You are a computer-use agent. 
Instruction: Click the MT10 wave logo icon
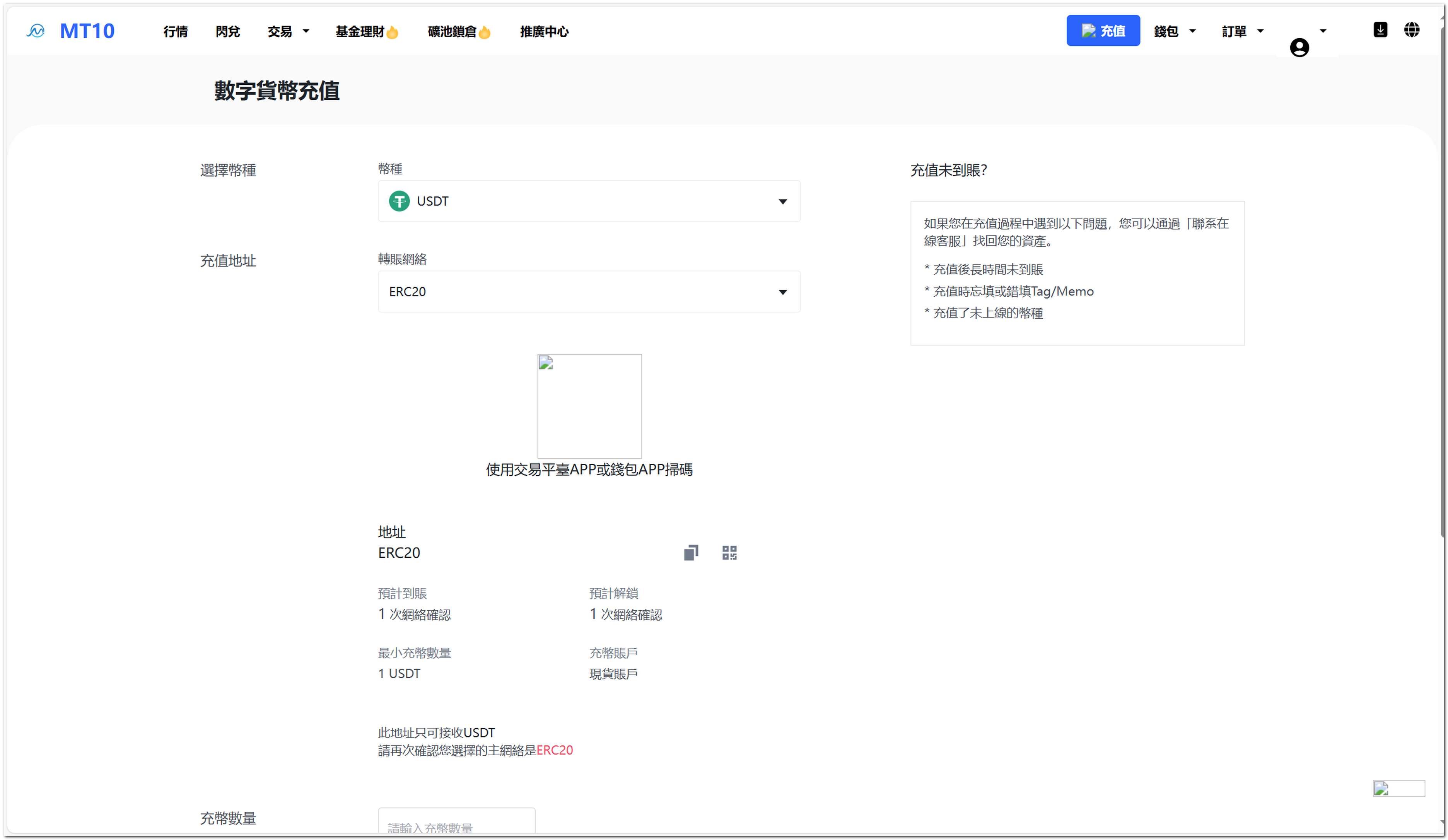(x=36, y=31)
